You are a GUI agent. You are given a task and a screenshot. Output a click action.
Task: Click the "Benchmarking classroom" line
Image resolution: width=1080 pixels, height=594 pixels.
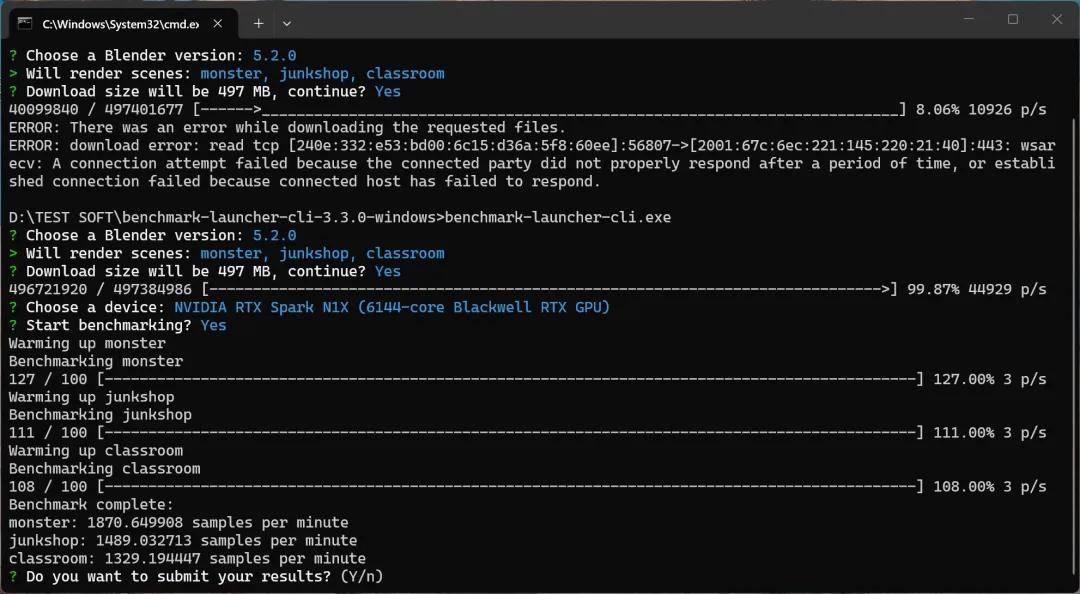105,469
